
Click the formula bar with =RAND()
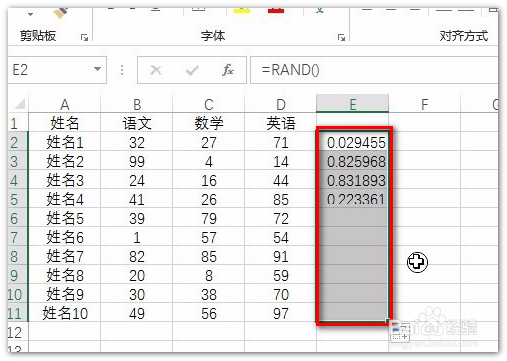click(374, 70)
